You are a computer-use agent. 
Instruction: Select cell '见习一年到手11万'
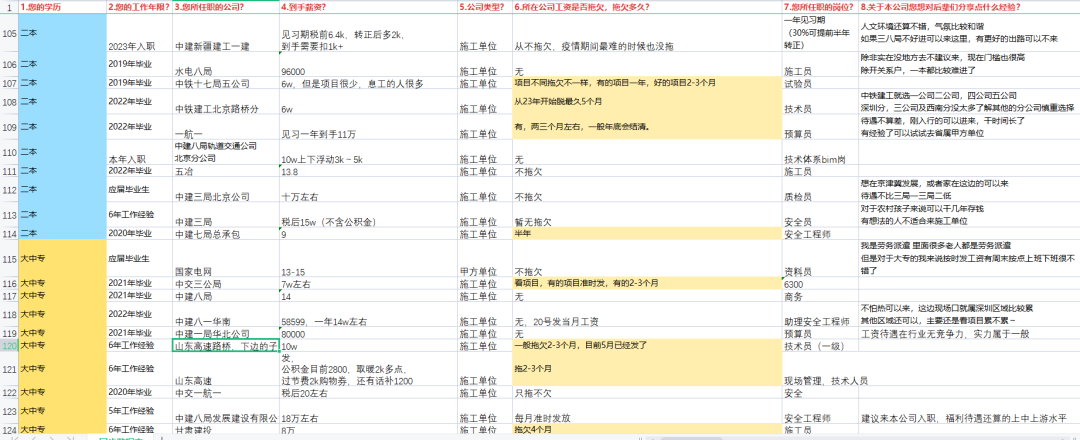pos(368,128)
